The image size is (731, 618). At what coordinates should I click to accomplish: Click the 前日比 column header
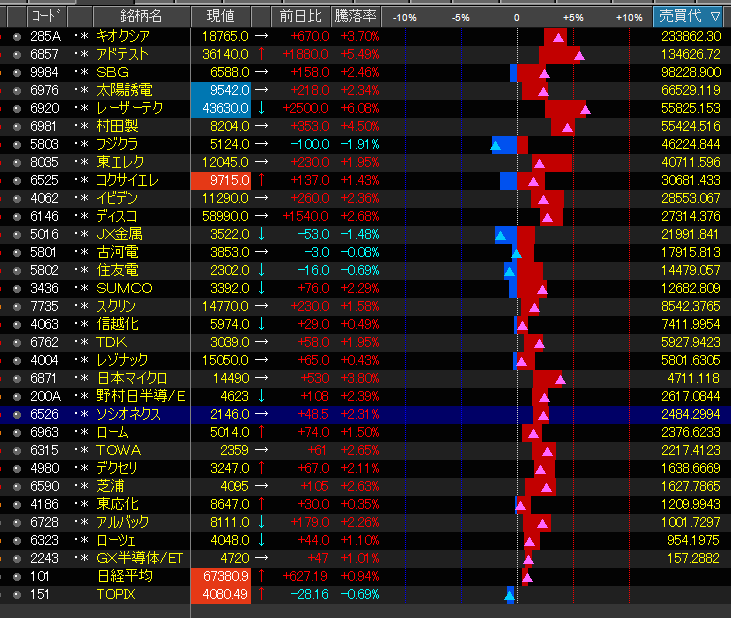pos(300,17)
